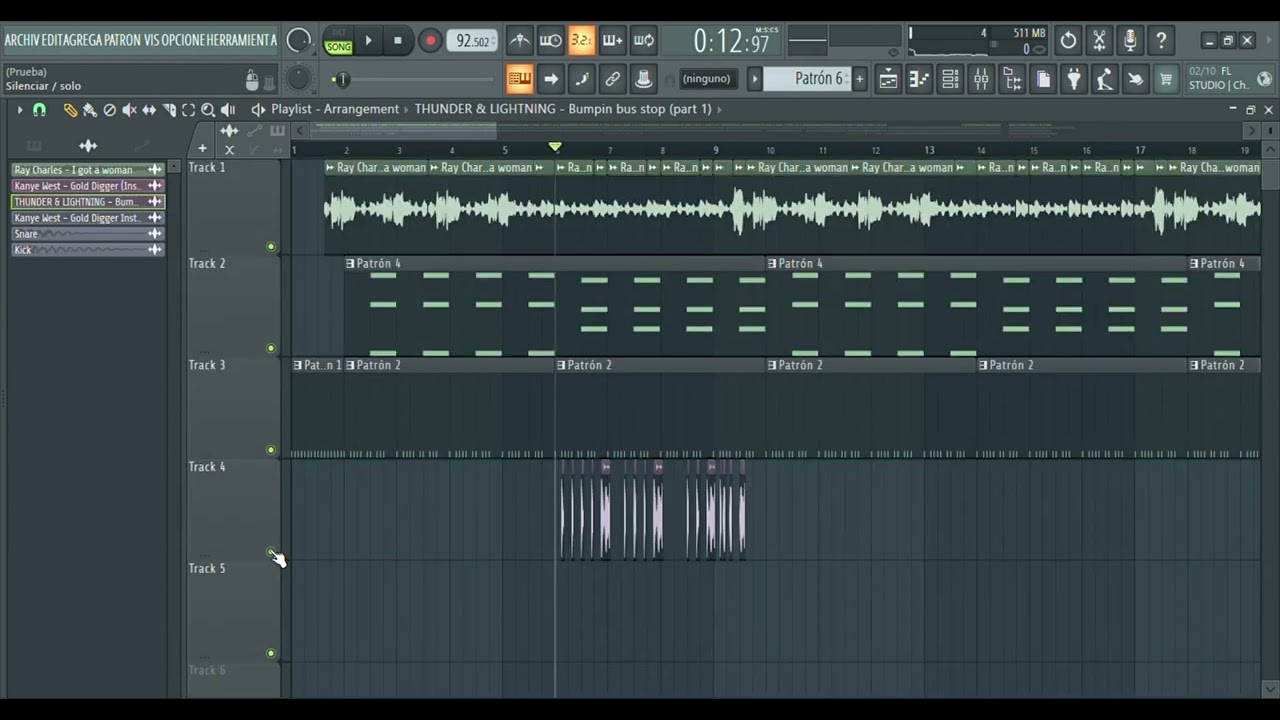Toggle loop recording button

point(643,41)
